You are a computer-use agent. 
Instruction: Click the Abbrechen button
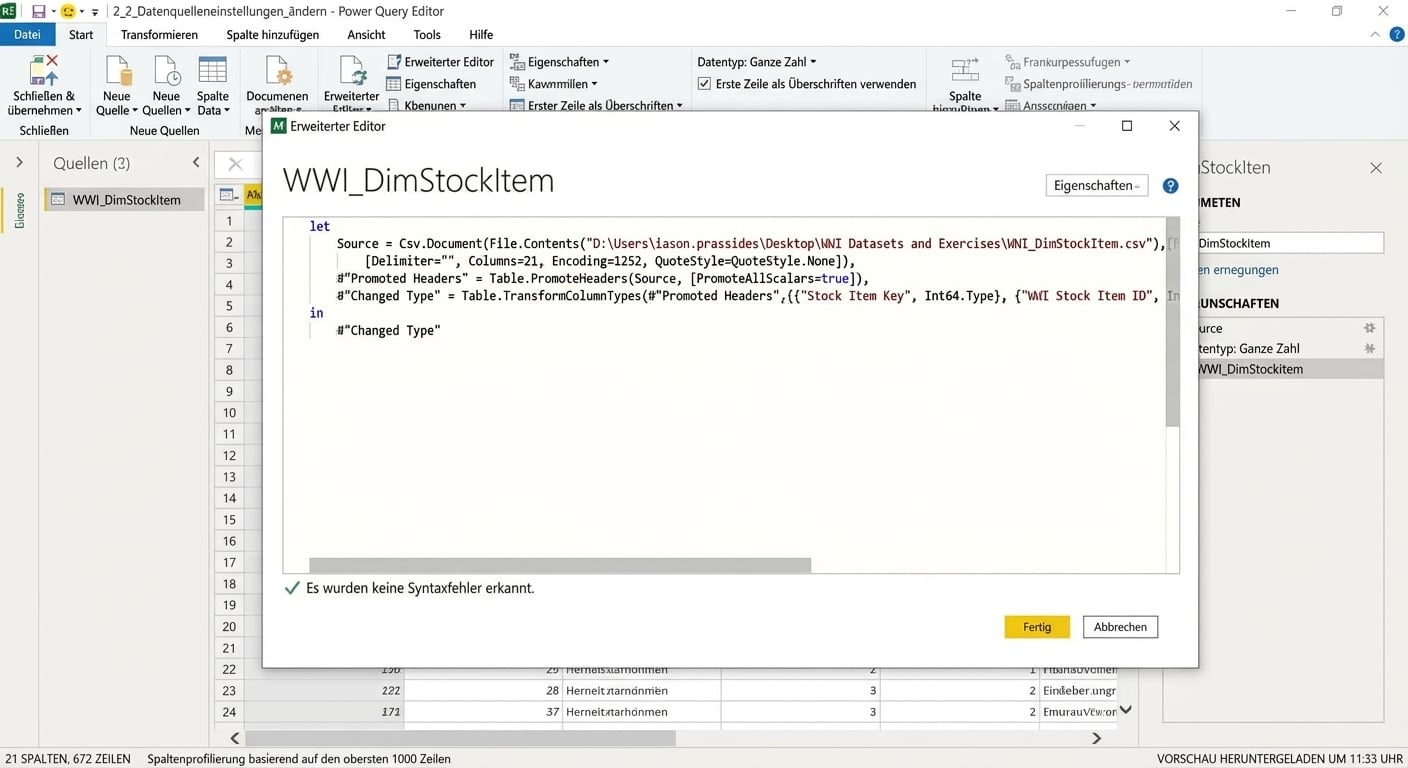(x=1120, y=627)
